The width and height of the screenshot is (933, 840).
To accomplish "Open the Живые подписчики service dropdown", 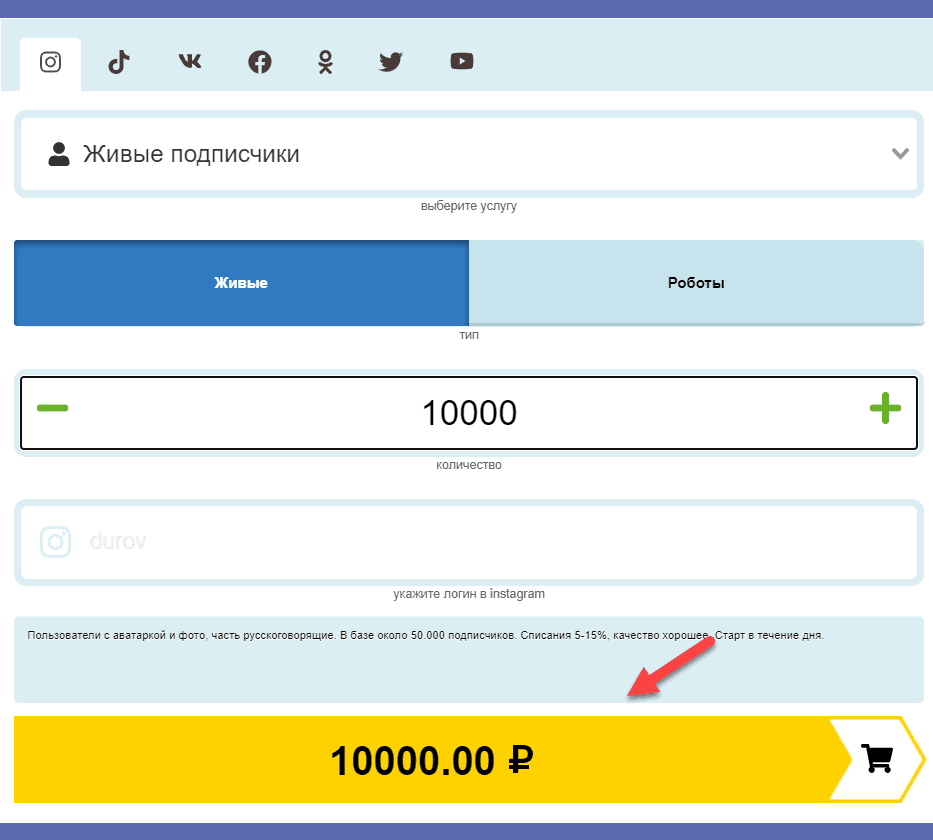I will pyautogui.click(x=468, y=154).
